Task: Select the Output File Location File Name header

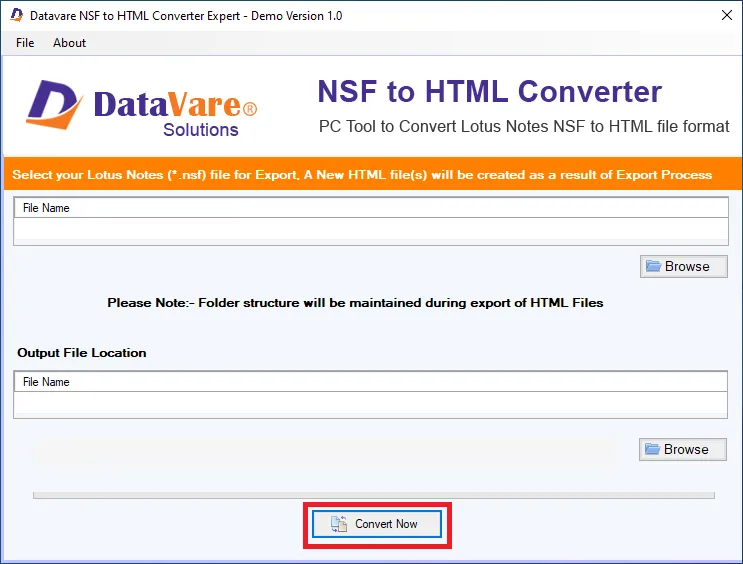Action: pos(371,382)
